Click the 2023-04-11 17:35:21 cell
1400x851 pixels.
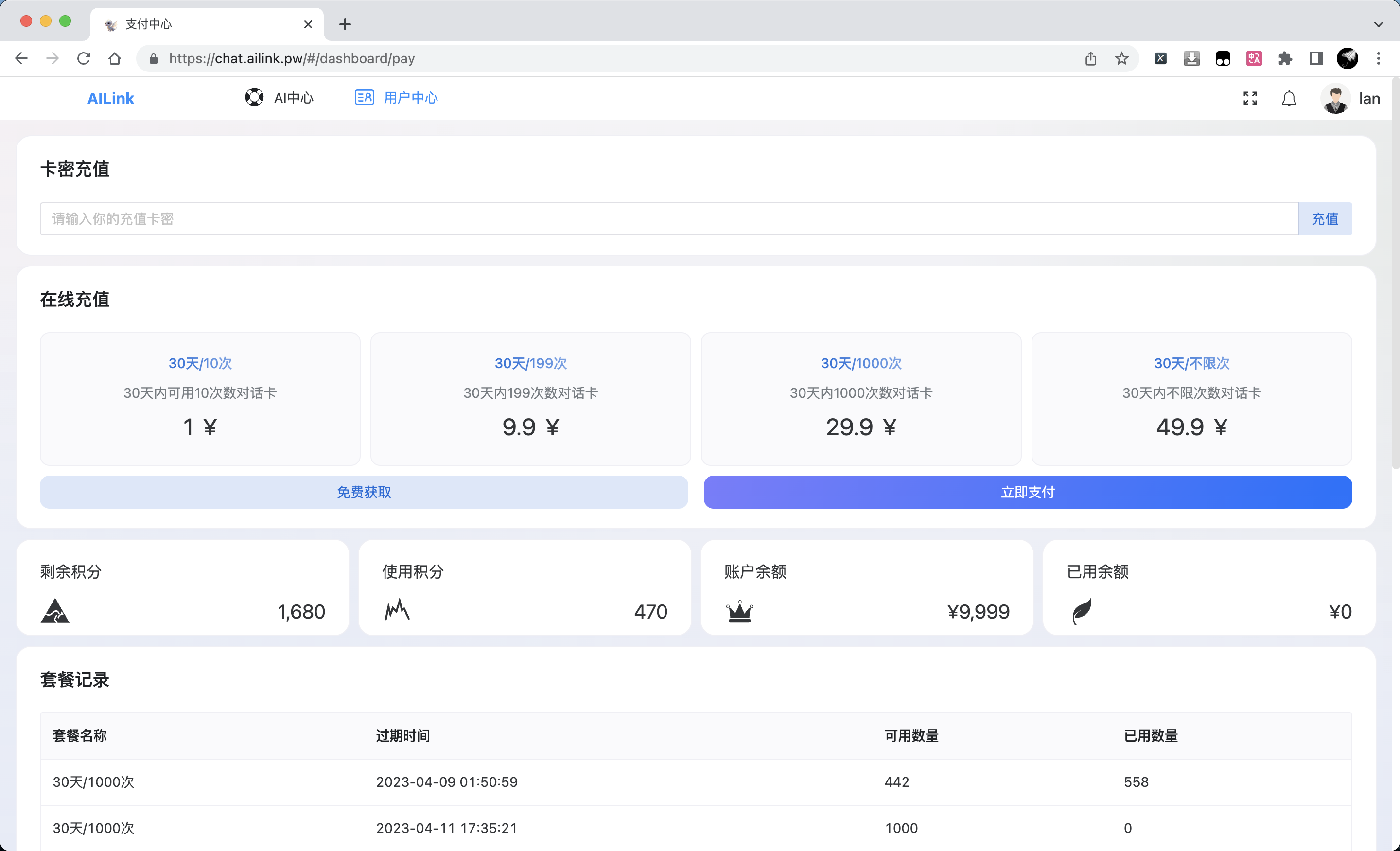pos(447,828)
